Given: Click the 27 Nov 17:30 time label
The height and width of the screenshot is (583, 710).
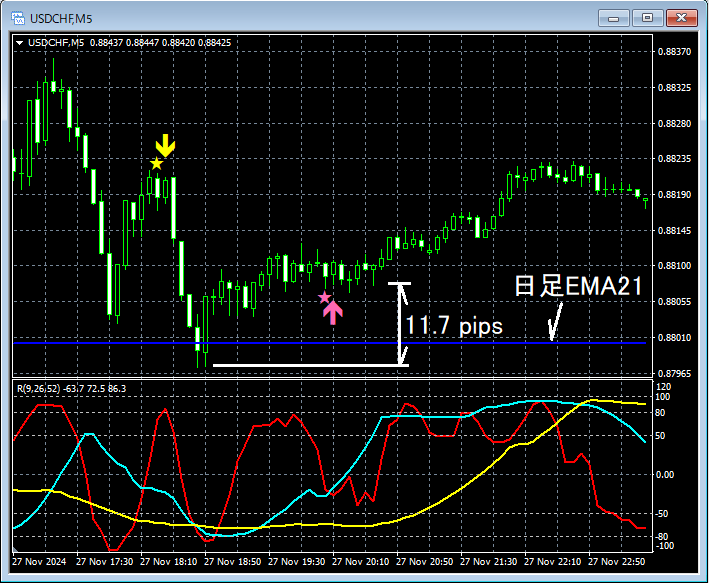Looking at the screenshot, I should [x=105, y=562].
